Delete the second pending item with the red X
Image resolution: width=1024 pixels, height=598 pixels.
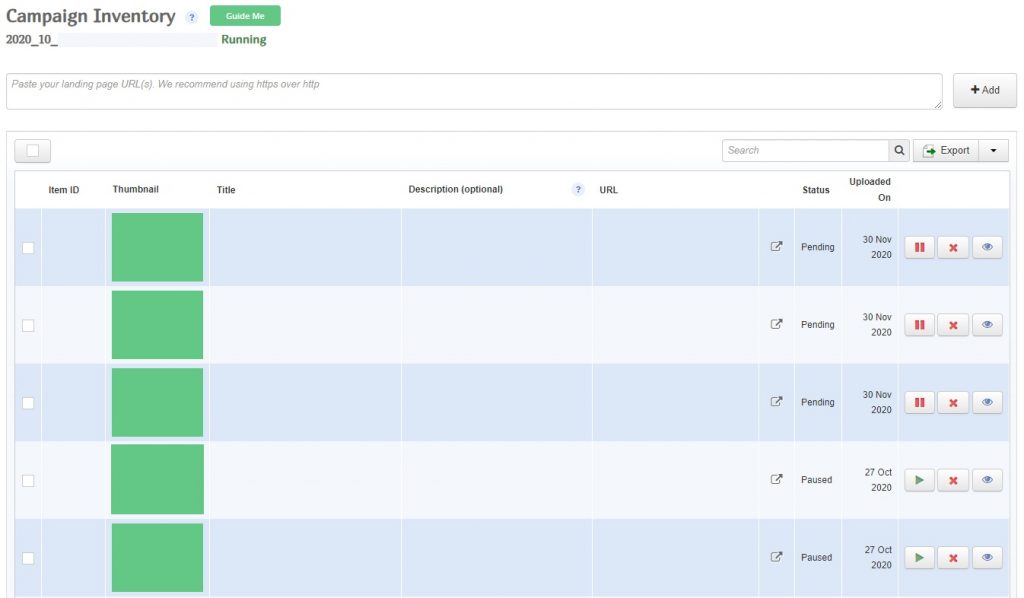[x=953, y=325]
